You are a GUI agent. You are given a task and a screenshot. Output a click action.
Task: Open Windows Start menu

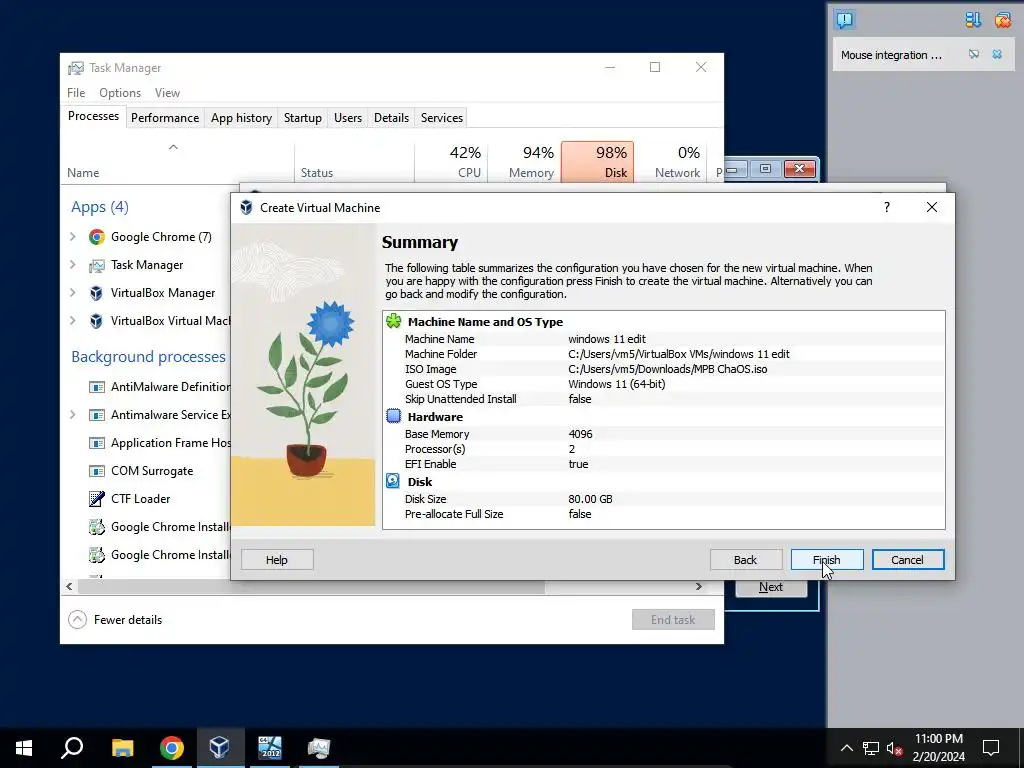(x=24, y=748)
